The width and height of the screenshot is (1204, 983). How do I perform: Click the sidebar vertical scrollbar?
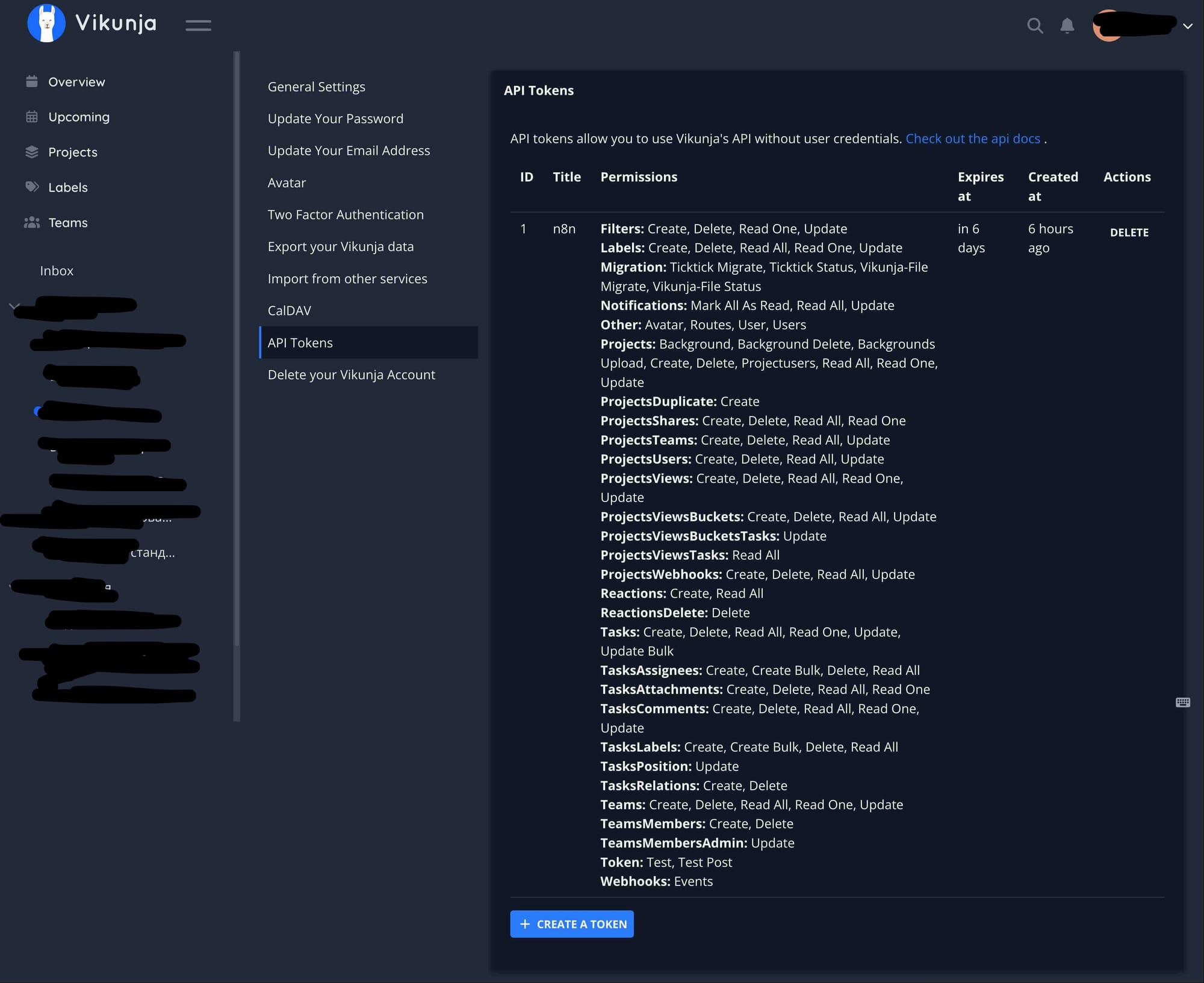coord(237,385)
